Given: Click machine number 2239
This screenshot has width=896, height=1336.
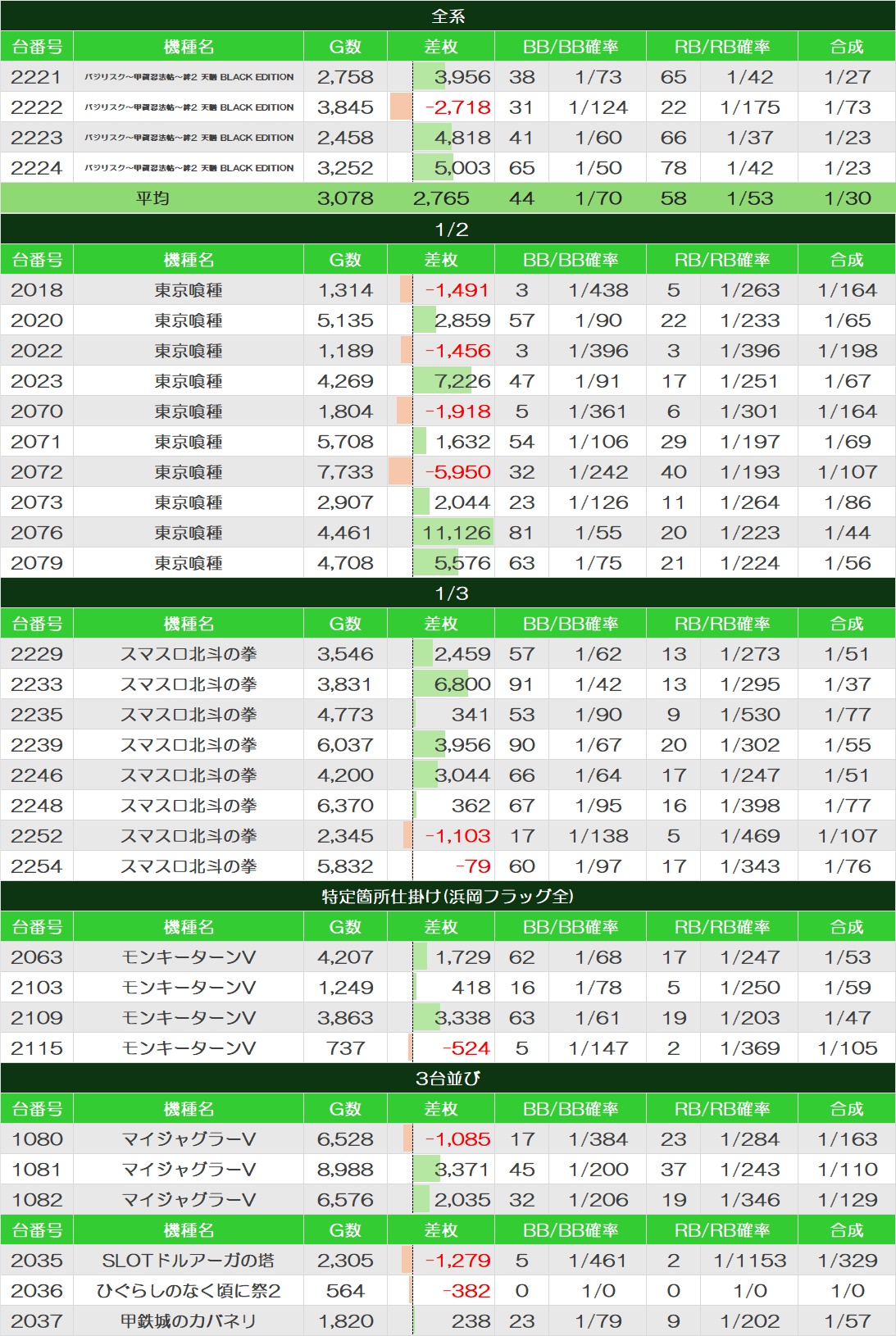Looking at the screenshot, I should (37, 745).
